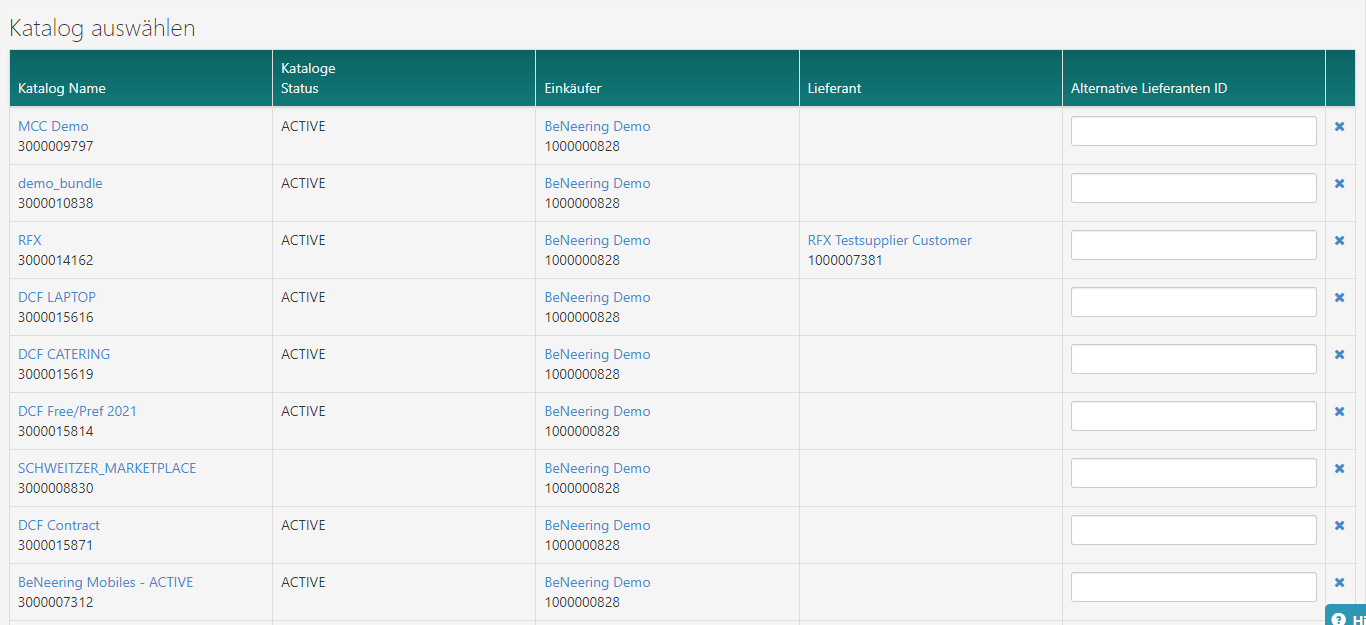Delete the demo_bundle row with X icon
Viewport: 1366px width, 625px height.
[1339, 184]
